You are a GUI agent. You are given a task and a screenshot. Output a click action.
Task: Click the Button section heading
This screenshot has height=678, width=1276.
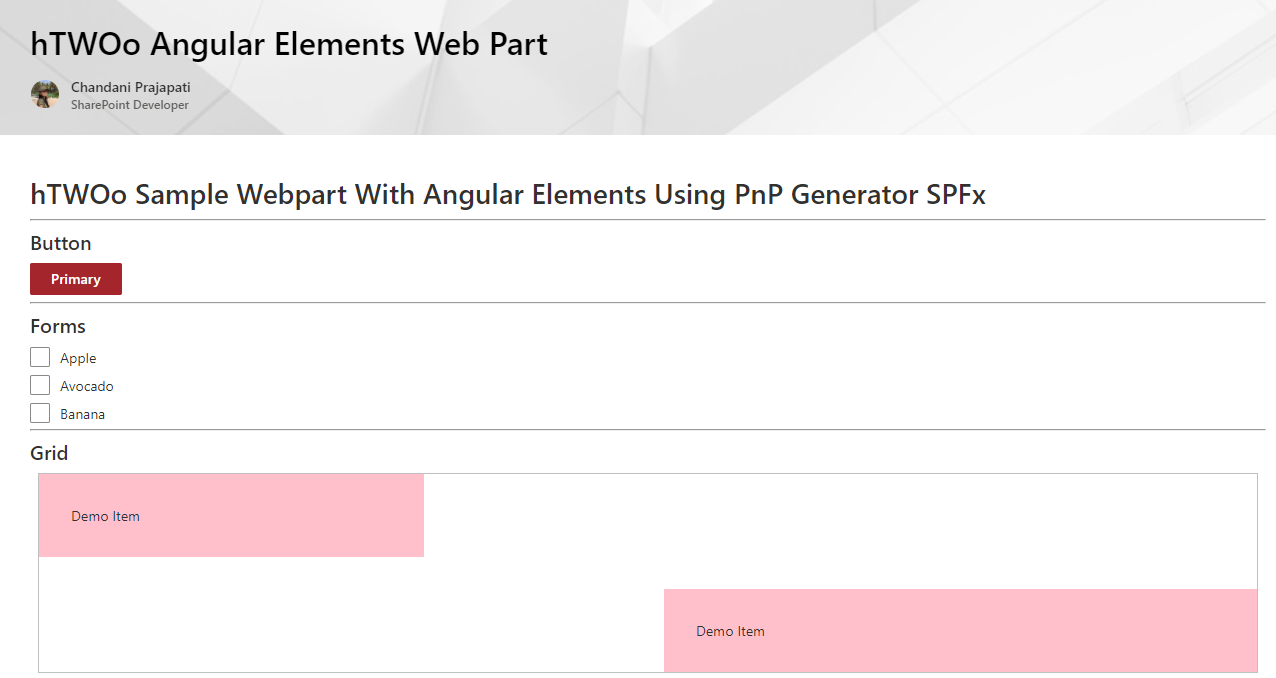[61, 243]
